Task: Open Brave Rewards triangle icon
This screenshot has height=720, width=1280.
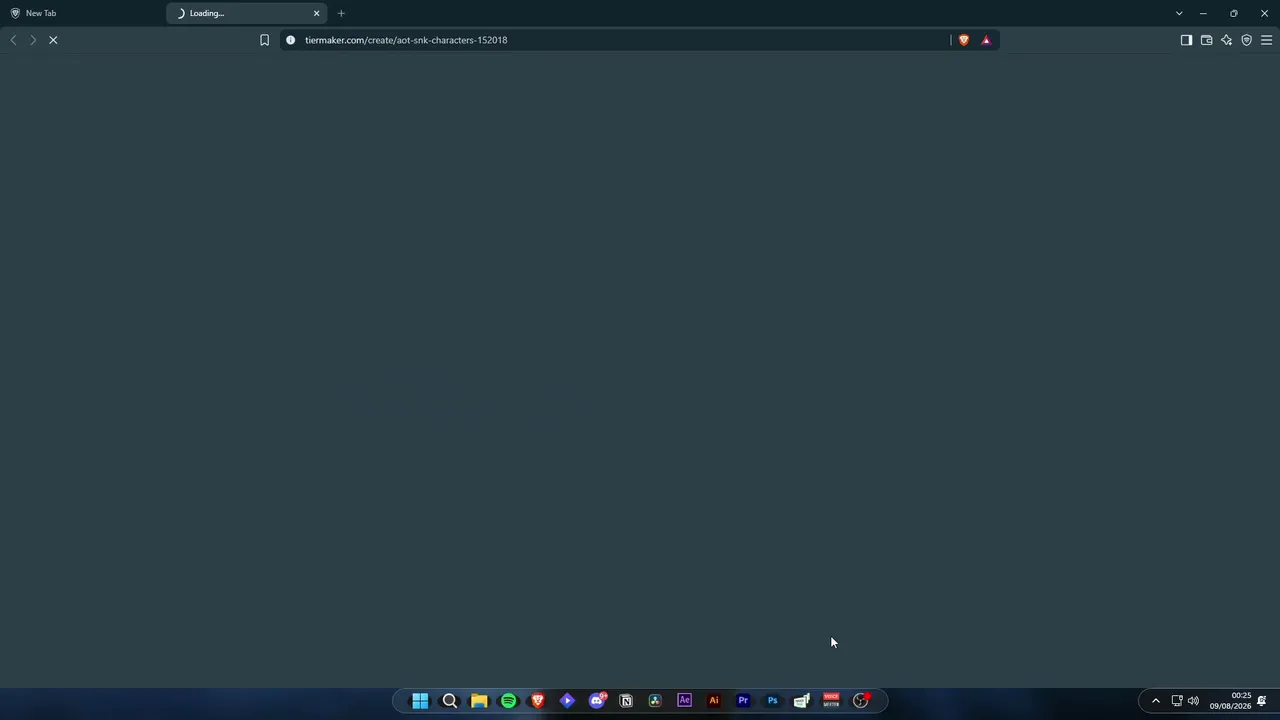Action: pos(986,40)
